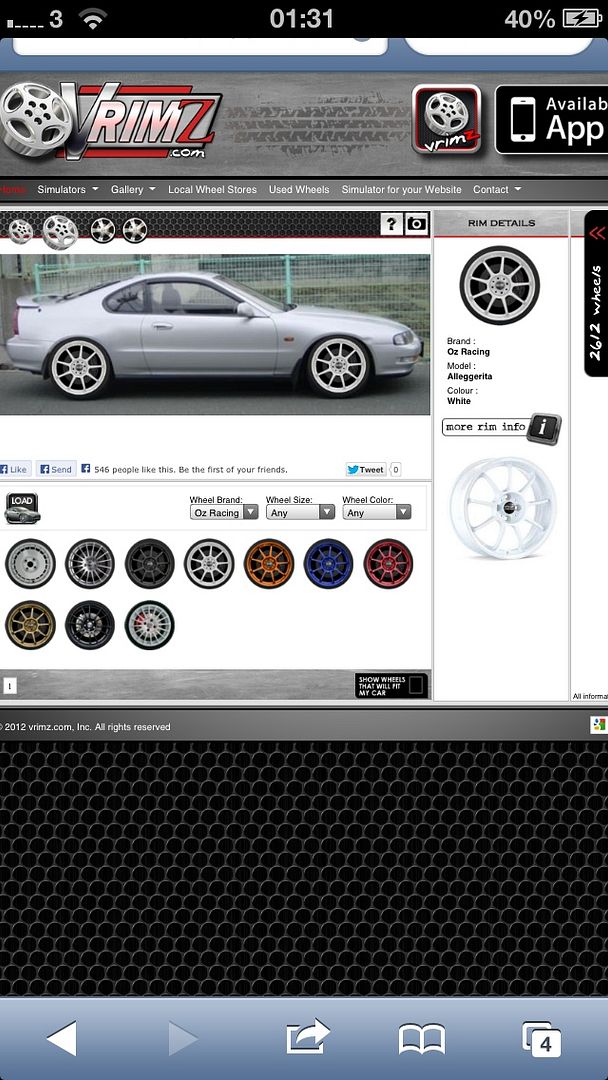Open the Gallery menu
The width and height of the screenshot is (608, 1080).
point(133,189)
